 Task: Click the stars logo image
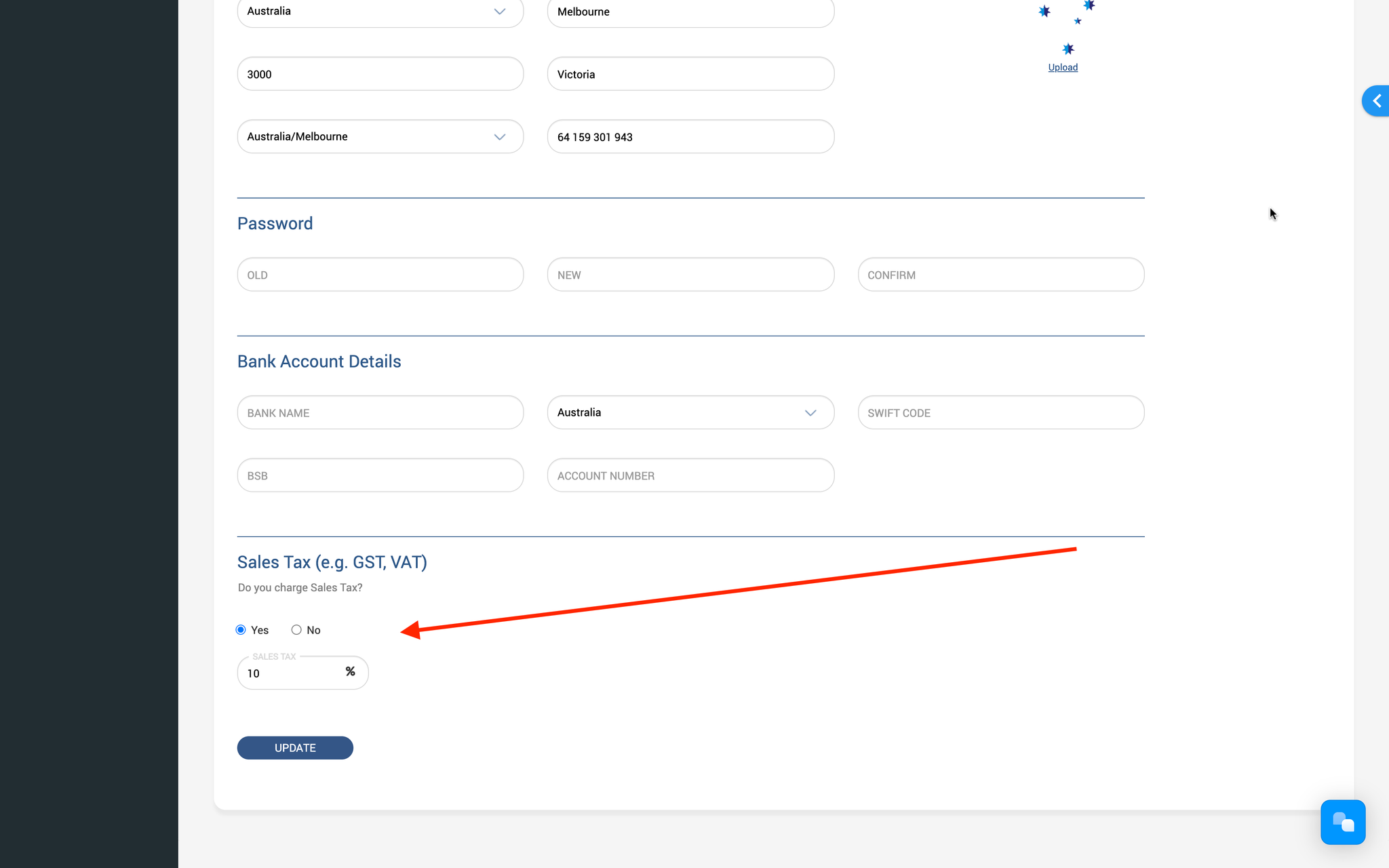pyautogui.click(x=1066, y=27)
